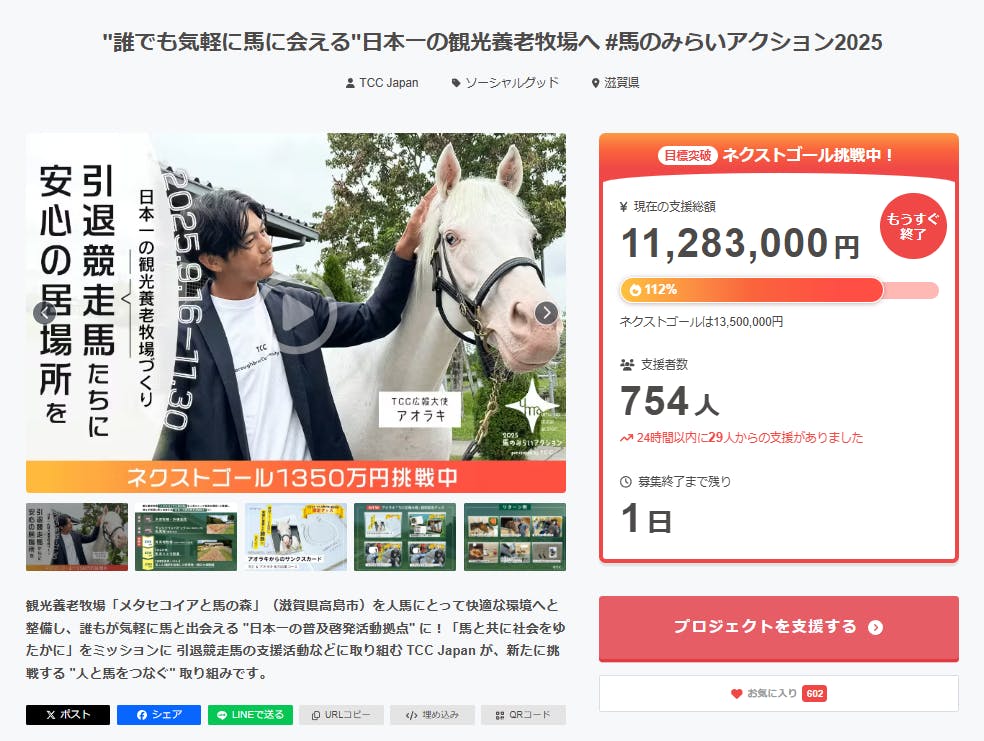Add project to お気に入り favorites
The image size is (984, 741).
coord(779,693)
